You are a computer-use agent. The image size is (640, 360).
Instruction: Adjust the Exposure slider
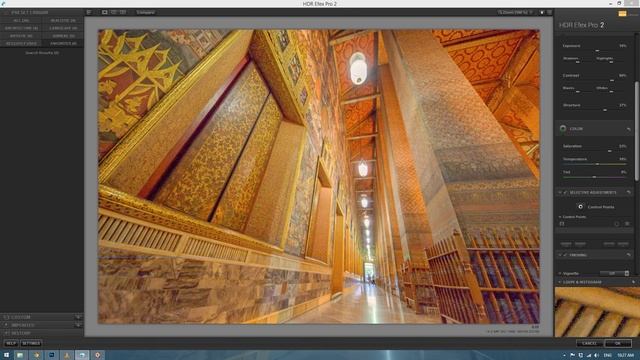coord(594,50)
